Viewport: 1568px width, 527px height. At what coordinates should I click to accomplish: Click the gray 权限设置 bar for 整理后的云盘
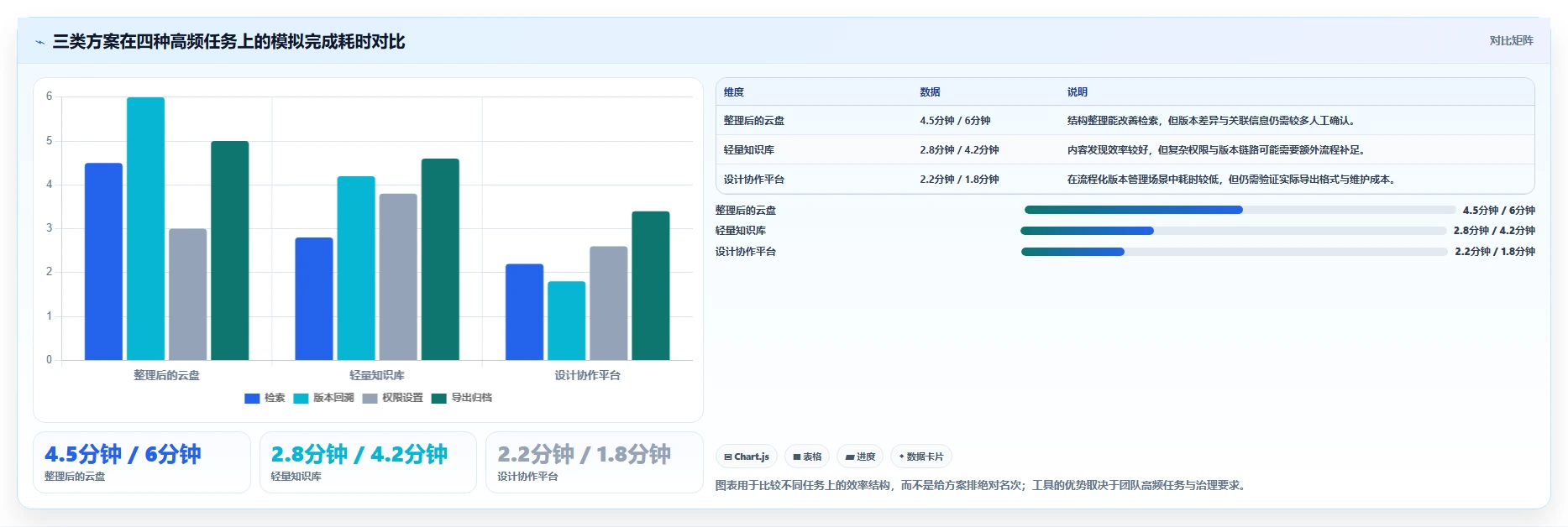coord(187,295)
